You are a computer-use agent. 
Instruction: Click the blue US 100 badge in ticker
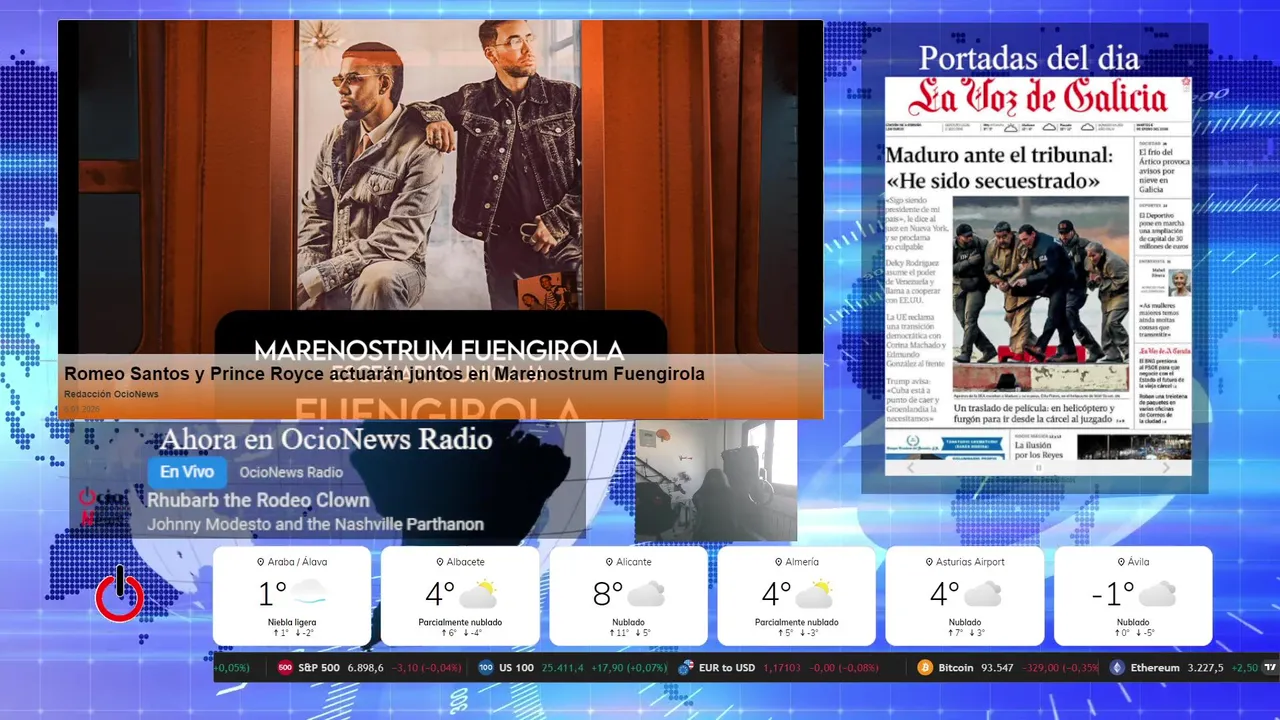[486, 667]
